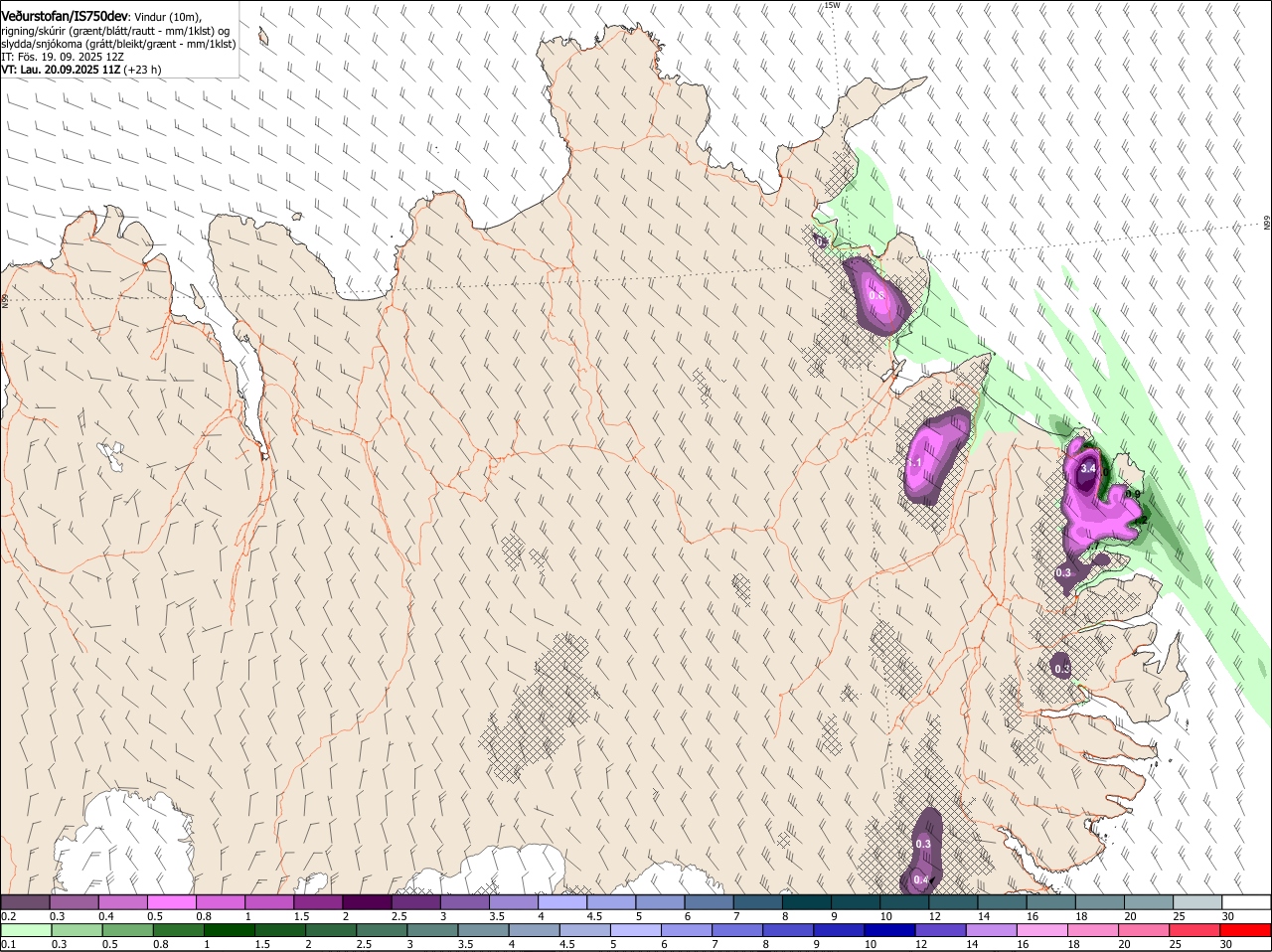Click the 3.4 precipitation value on the map
This screenshot has width=1272, height=952.
point(1087,468)
